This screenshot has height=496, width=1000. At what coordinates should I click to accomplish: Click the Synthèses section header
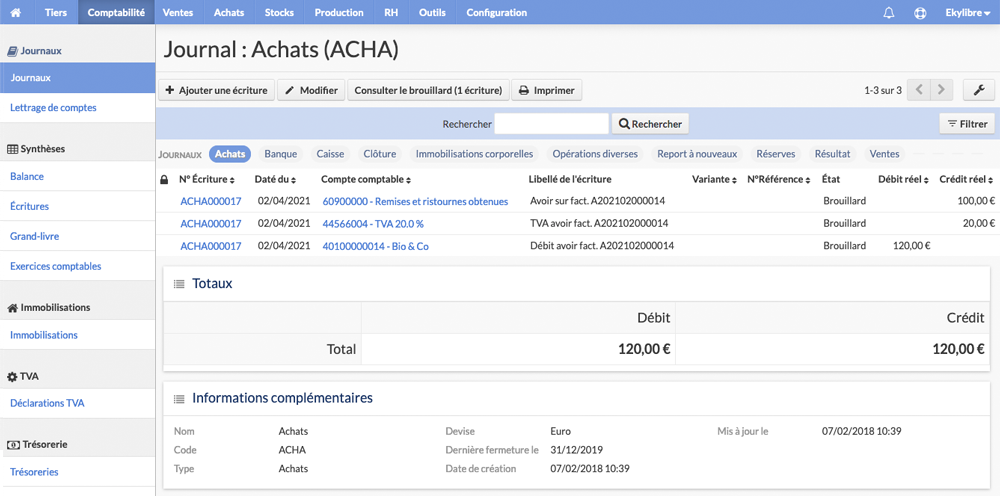coord(36,149)
